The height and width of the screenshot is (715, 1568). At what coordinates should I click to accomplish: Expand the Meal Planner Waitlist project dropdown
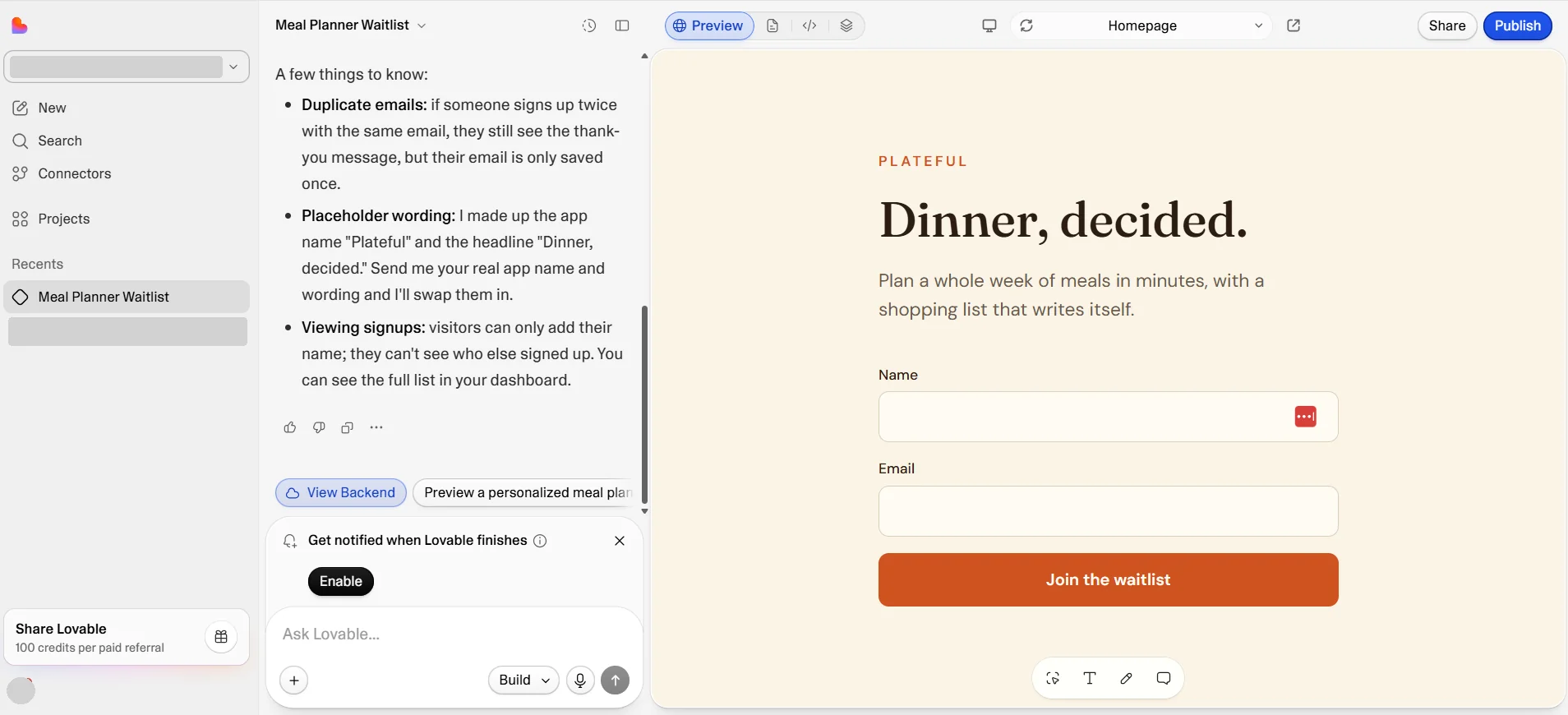coord(351,25)
